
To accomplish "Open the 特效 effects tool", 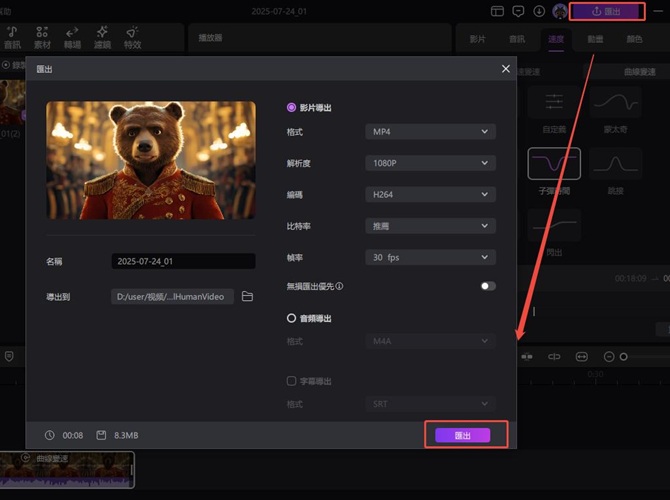I will point(132,38).
